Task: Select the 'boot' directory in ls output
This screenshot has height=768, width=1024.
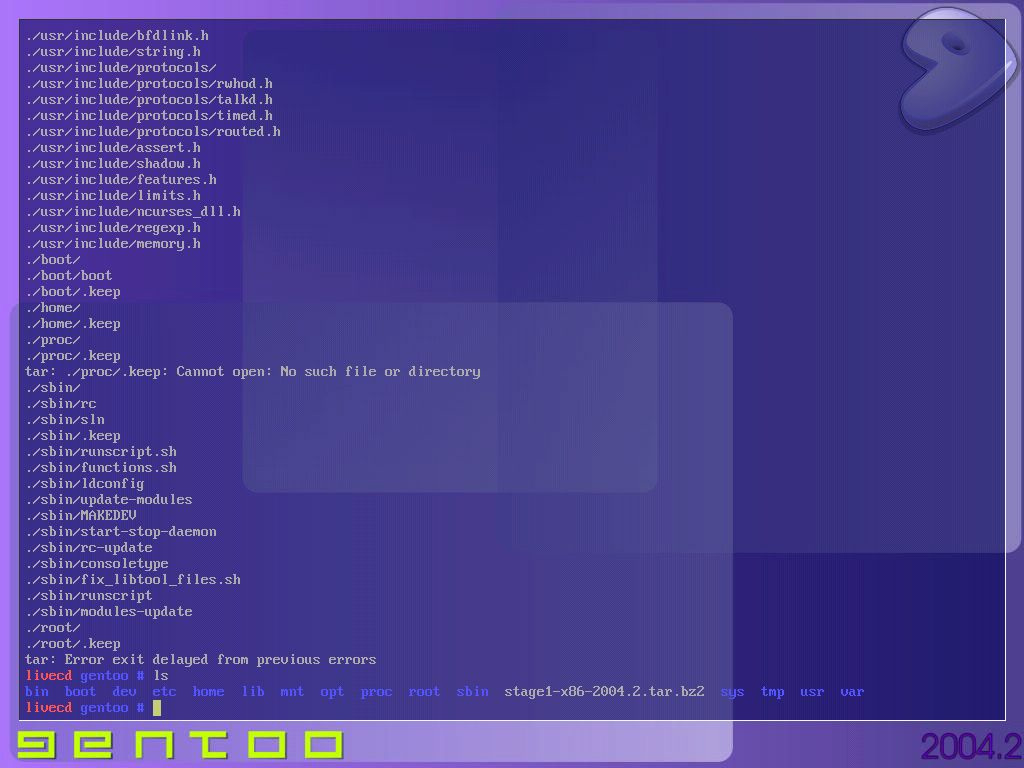Action: 80,692
